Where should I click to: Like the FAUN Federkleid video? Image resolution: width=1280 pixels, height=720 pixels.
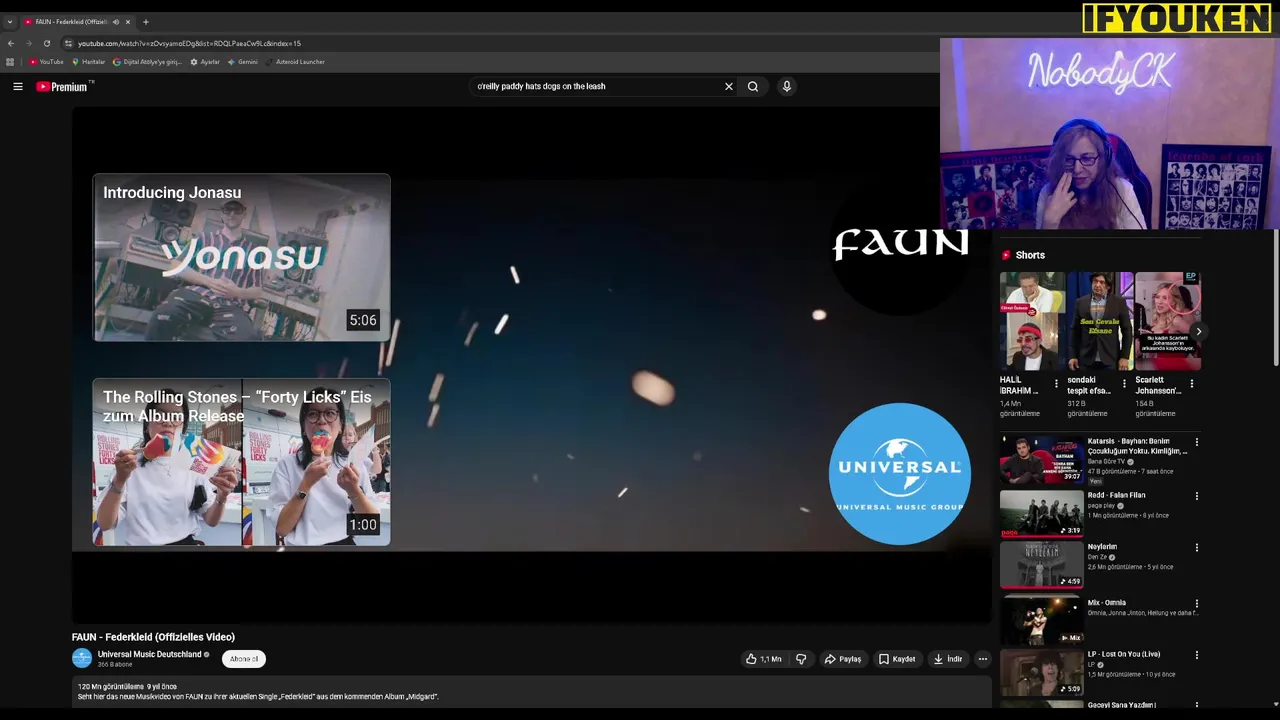click(763, 659)
